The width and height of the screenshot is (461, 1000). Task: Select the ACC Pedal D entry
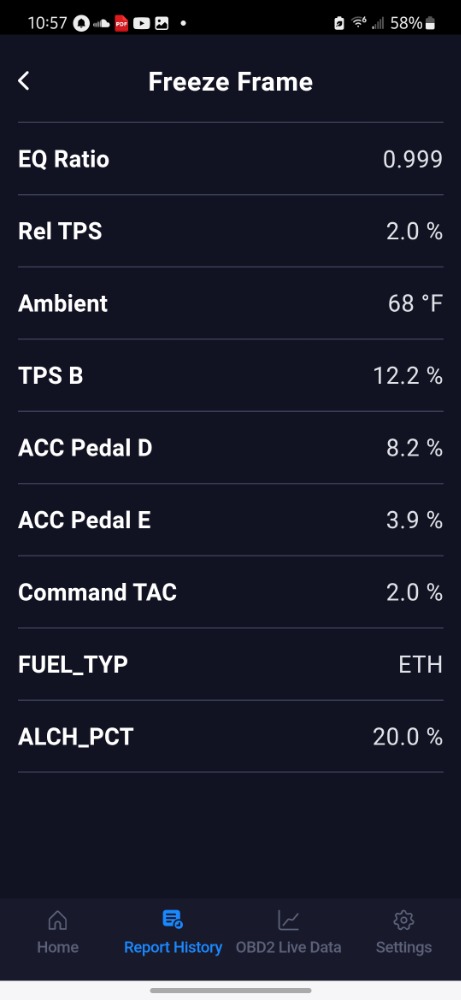[230, 448]
